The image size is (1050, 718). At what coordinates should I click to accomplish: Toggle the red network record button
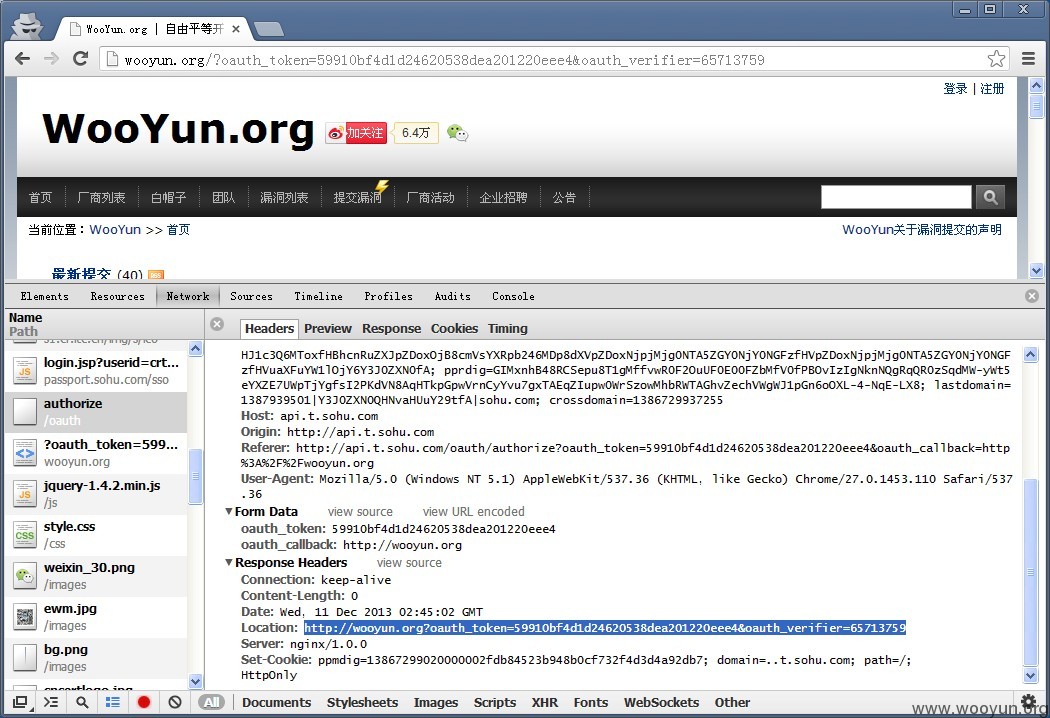click(x=143, y=702)
